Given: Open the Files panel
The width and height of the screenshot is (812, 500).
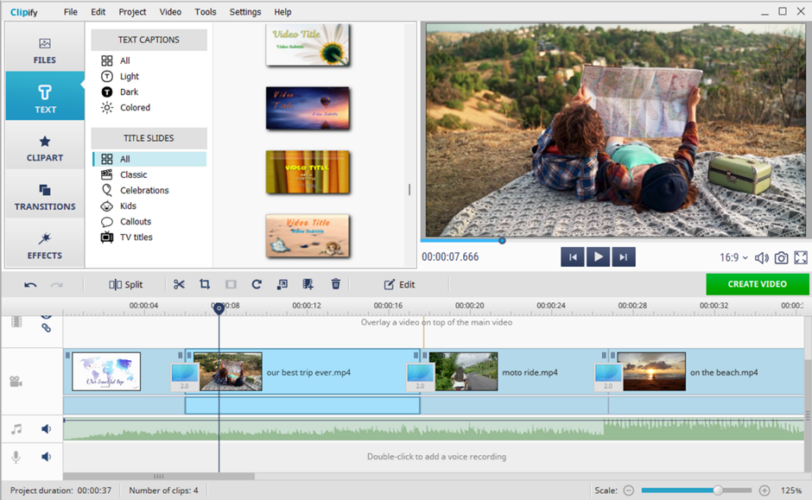Looking at the screenshot, I should coord(45,51).
